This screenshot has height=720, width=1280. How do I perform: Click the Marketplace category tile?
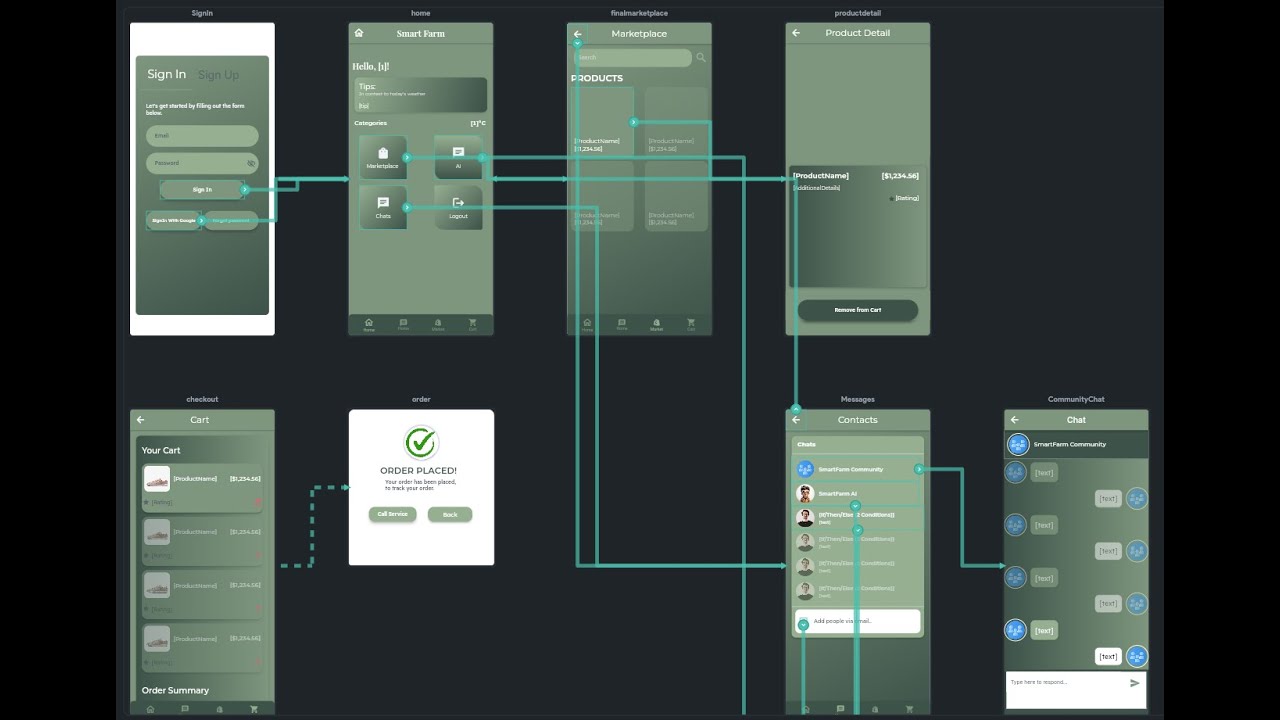pos(383,158)
